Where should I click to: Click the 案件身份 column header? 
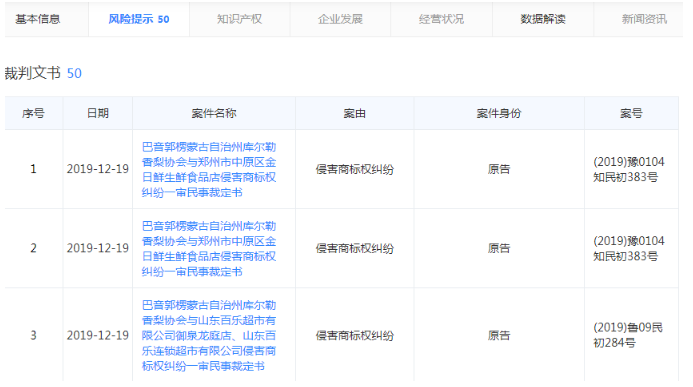499,114
